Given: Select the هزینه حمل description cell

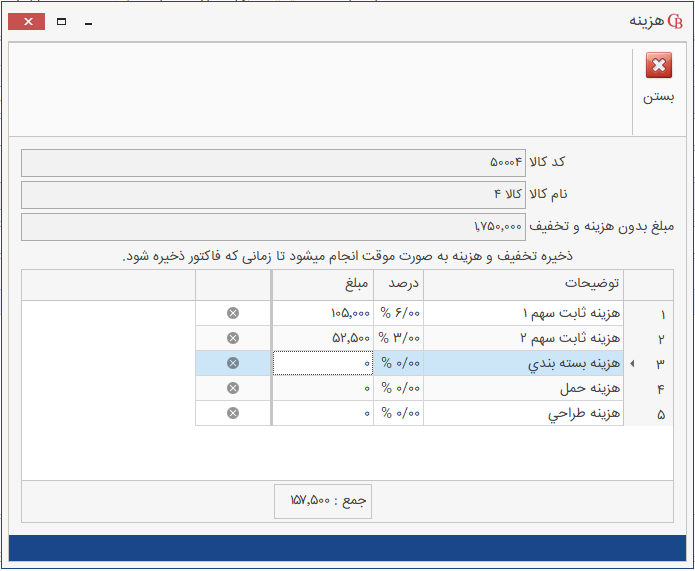Looking at the screenshot, I should (x=523, y=388).
